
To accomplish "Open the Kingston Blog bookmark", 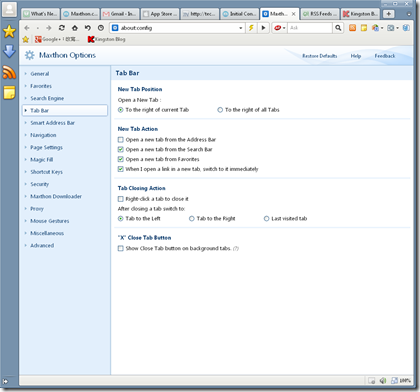I will click(107, 39).
